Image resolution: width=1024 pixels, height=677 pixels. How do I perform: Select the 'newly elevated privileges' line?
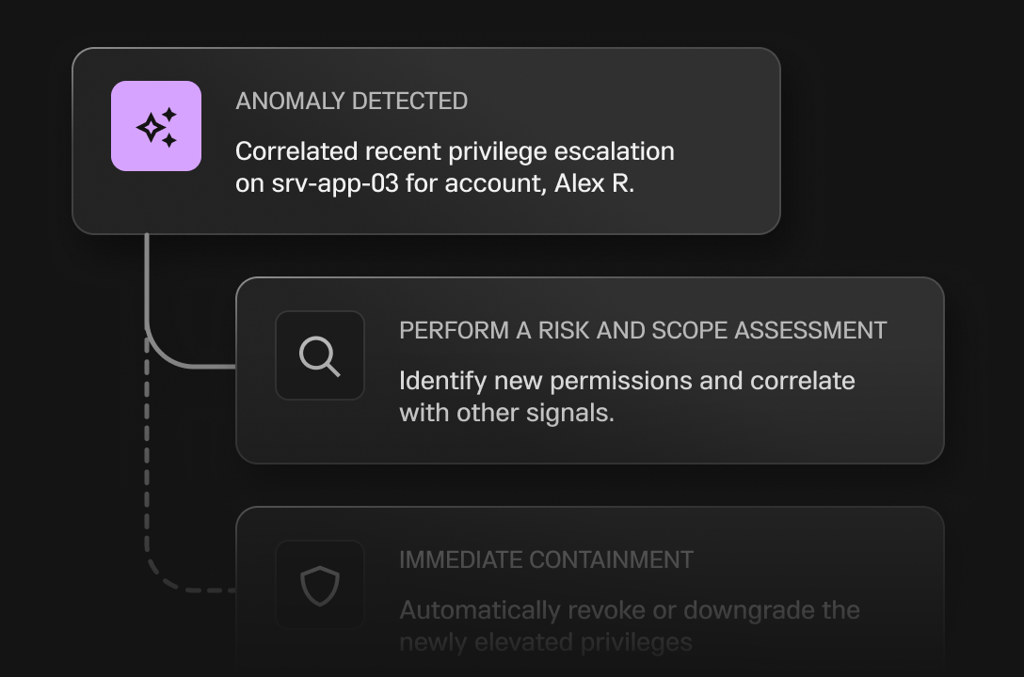tap(545, 641)
